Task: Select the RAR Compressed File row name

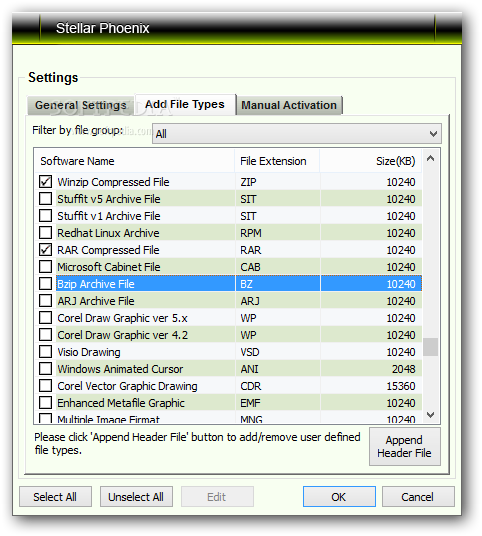Action: [108, 250]
